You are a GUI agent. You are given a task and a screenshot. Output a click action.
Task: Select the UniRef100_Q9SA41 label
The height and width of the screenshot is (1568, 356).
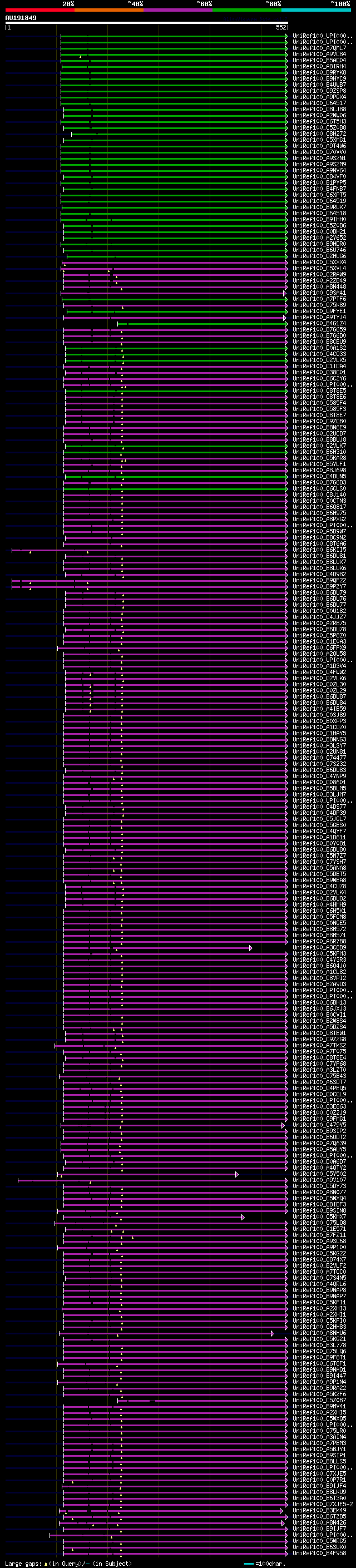pos(319,293)
